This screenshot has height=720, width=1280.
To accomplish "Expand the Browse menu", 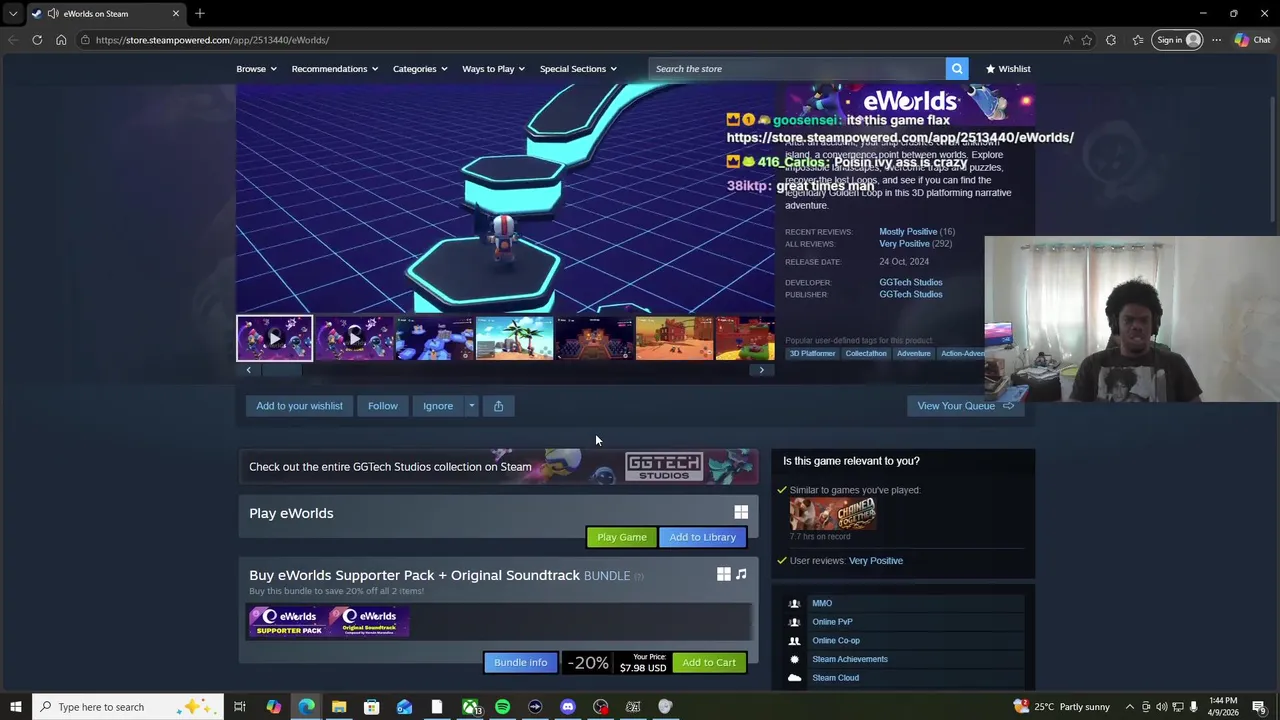I will coord(257,69).
